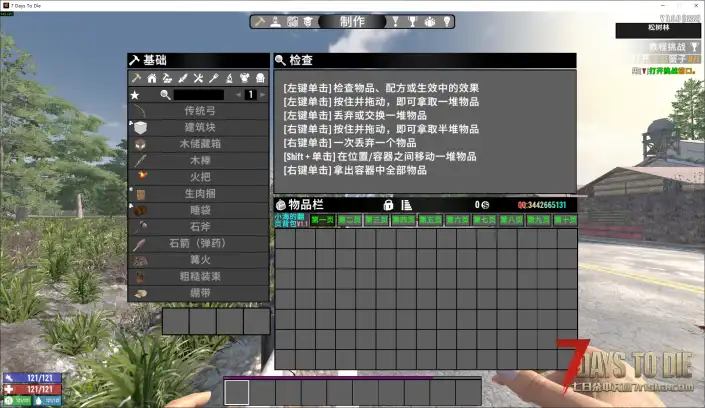Switch to backpack page 第五页
This screenshot has height=408, width=705.
click(431, 220)
